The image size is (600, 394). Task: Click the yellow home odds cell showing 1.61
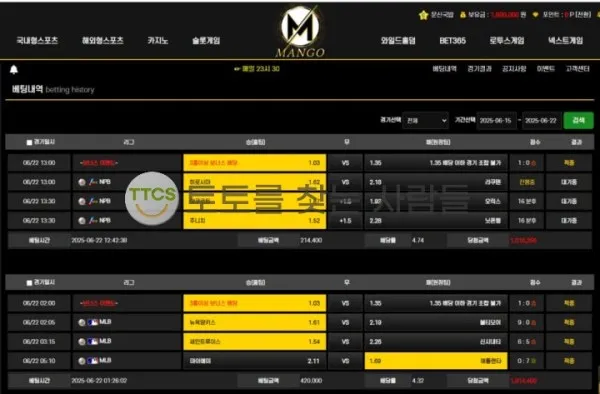(254, 322)
